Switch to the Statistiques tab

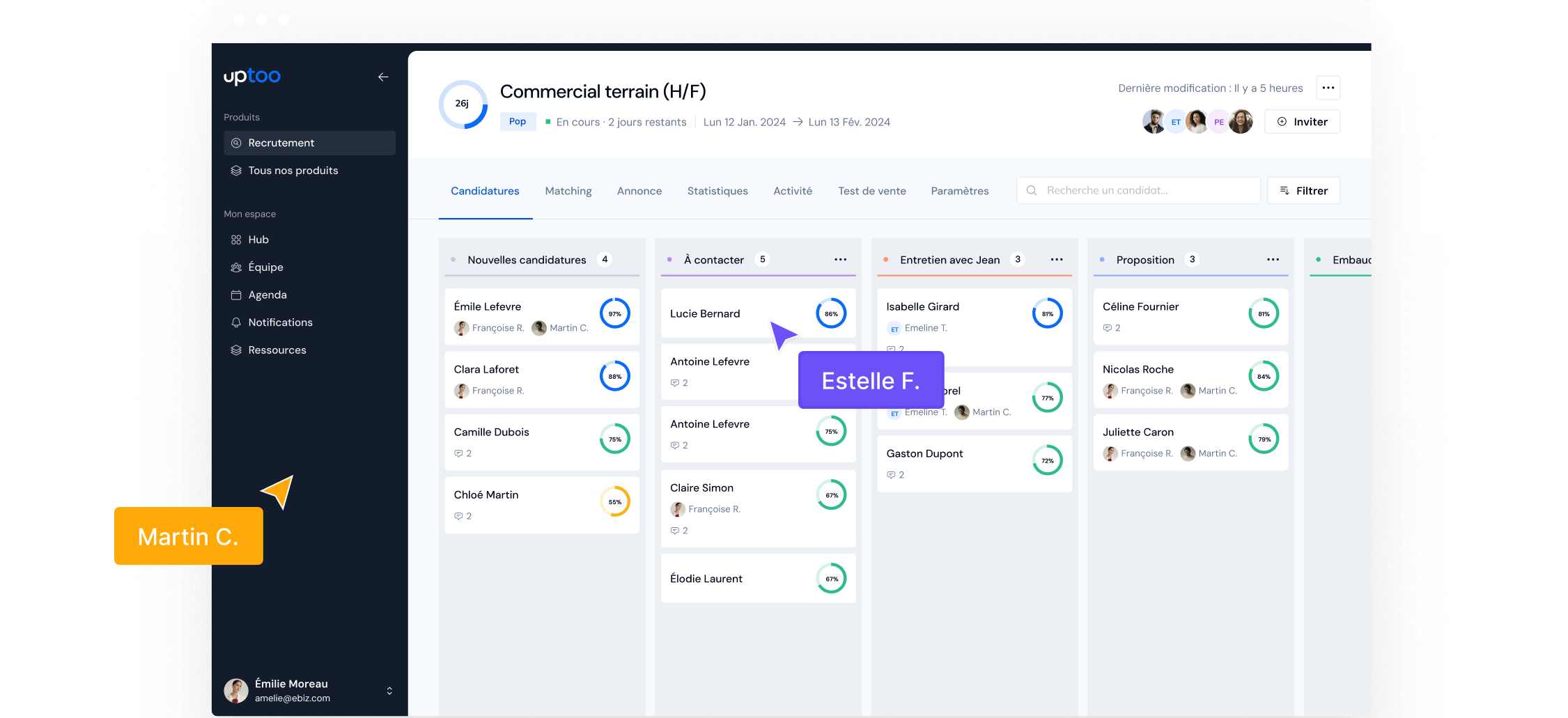717,191
